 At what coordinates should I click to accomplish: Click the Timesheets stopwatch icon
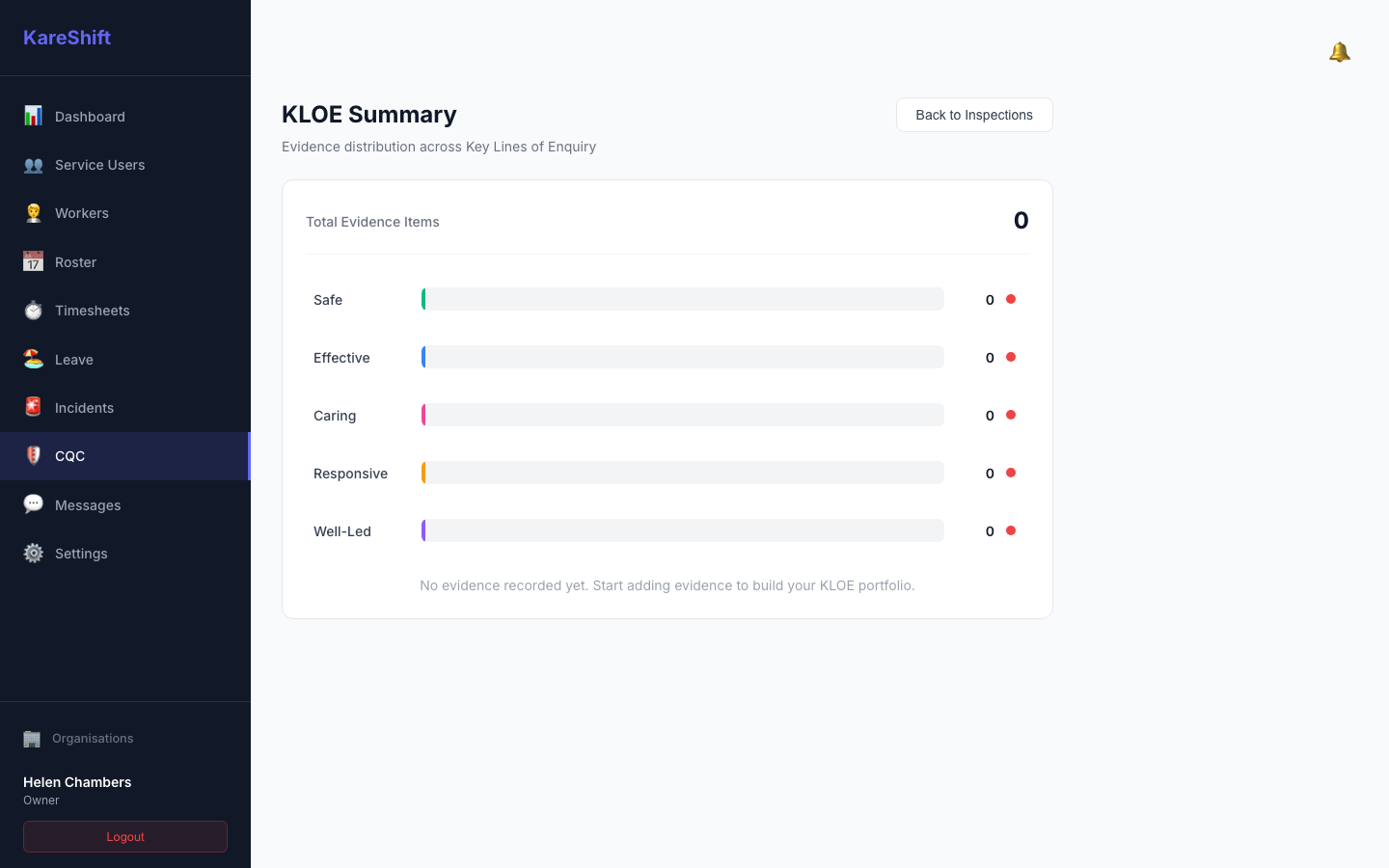point(33,311)
